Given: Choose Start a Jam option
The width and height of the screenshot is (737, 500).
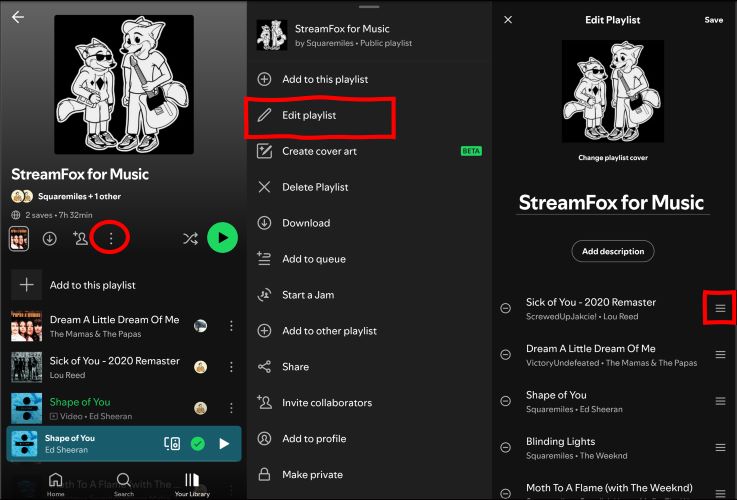Looking at the screenshot, I should pos(369,295).
